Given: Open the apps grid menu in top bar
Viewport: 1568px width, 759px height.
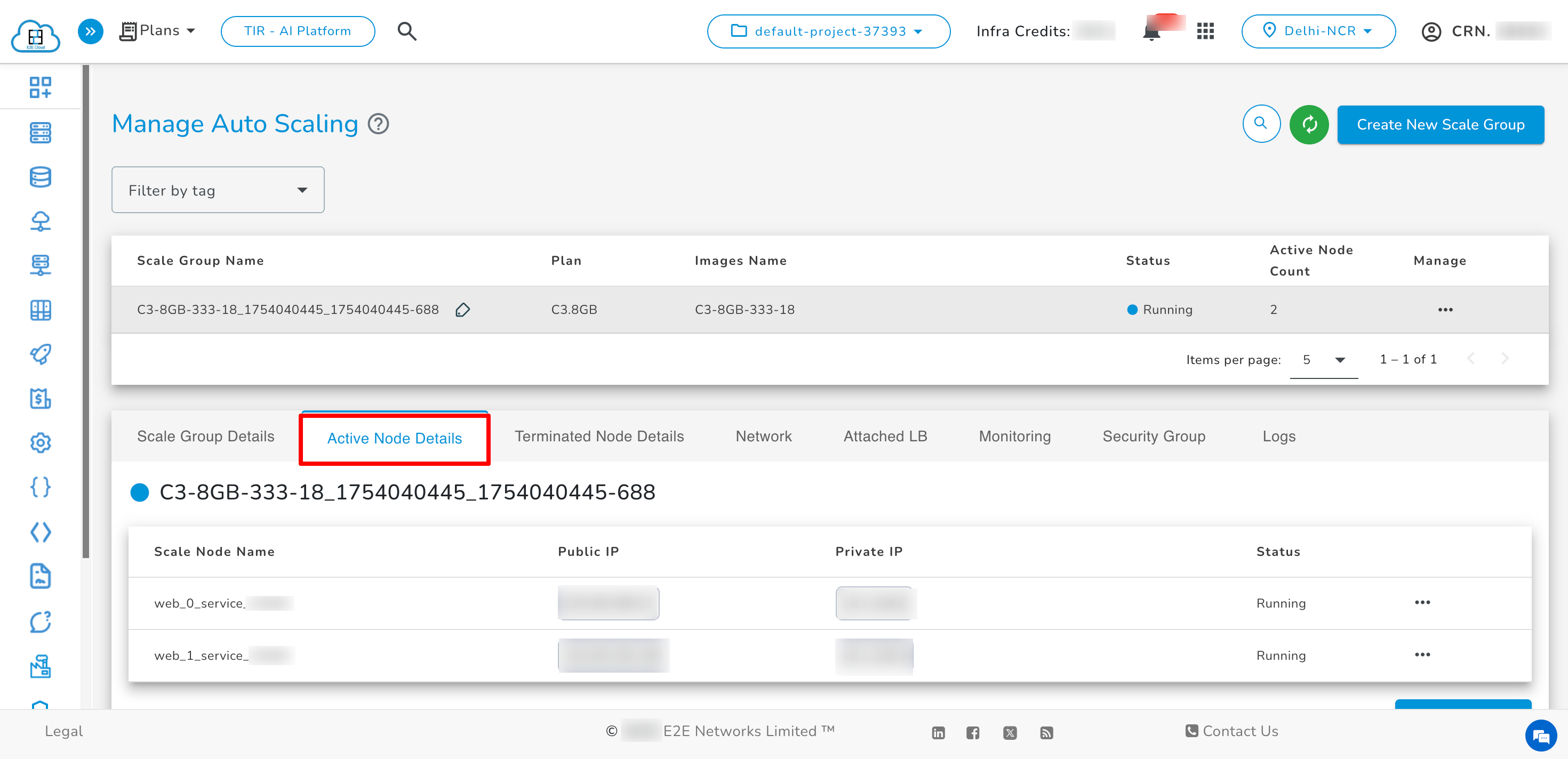Looking at the screenshot, I should click(x=1205, y=30).
